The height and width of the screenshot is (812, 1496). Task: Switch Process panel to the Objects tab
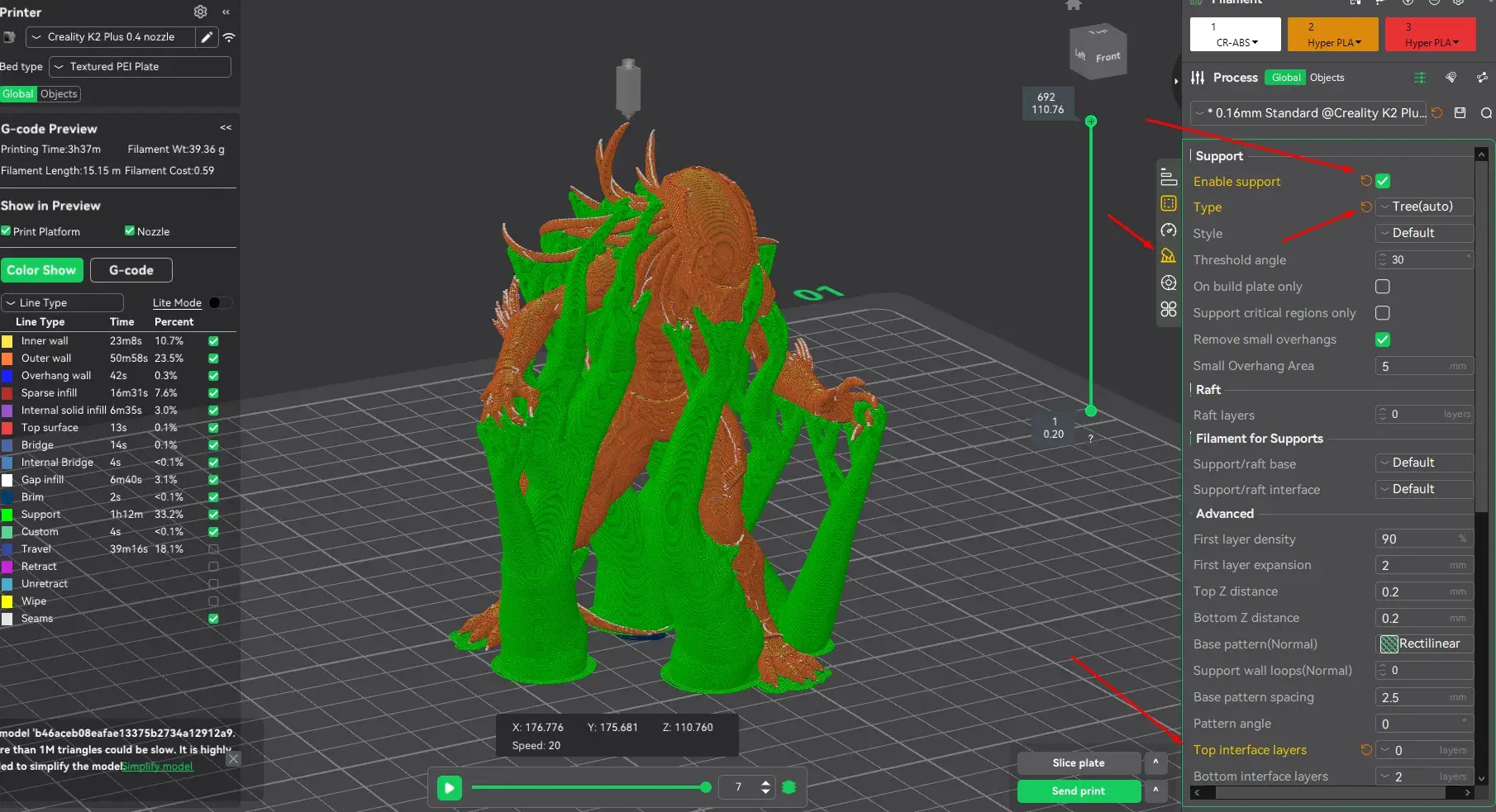coord(1327,78)
